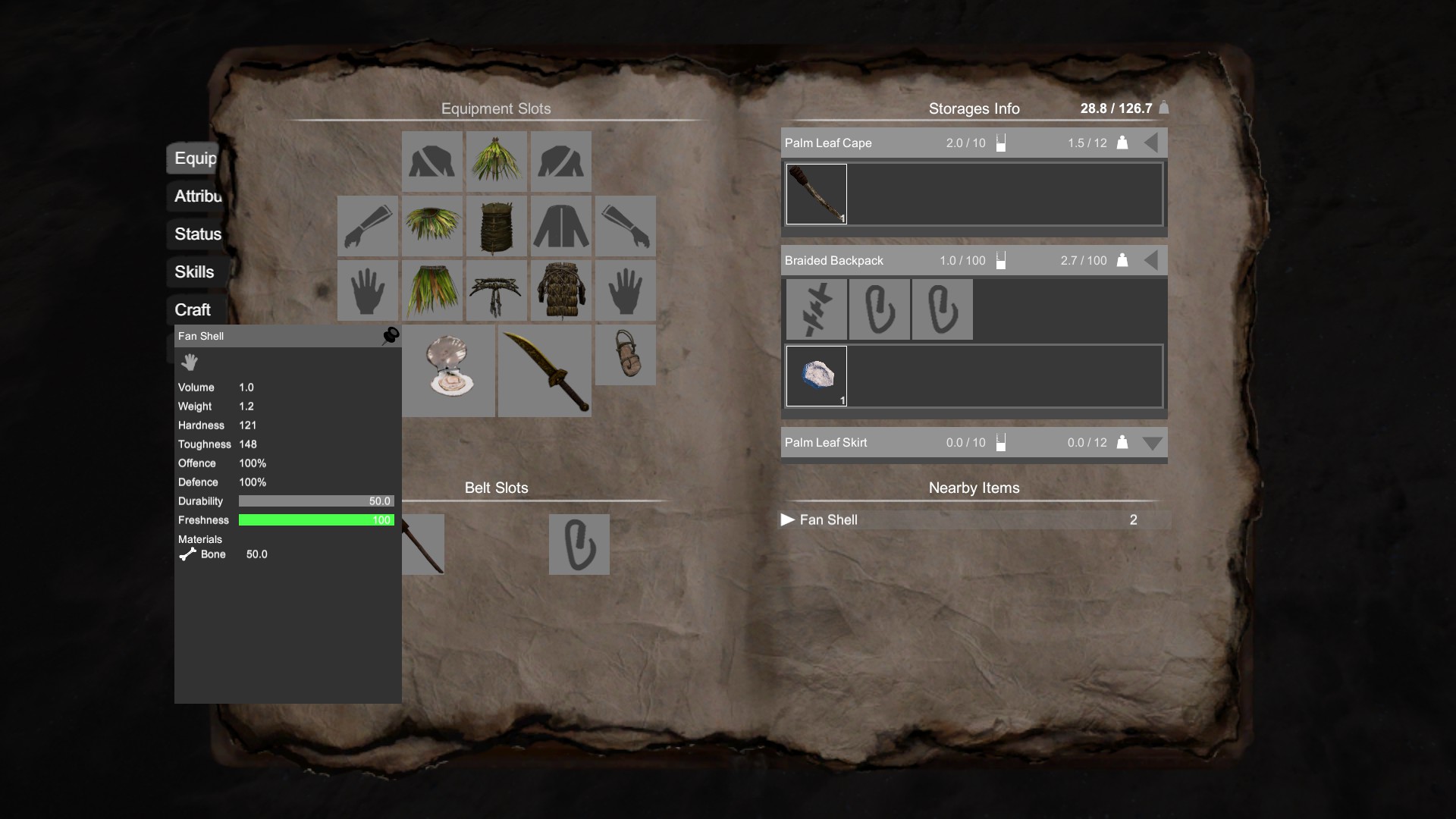Click the Equip tab button

click(194, 158)
